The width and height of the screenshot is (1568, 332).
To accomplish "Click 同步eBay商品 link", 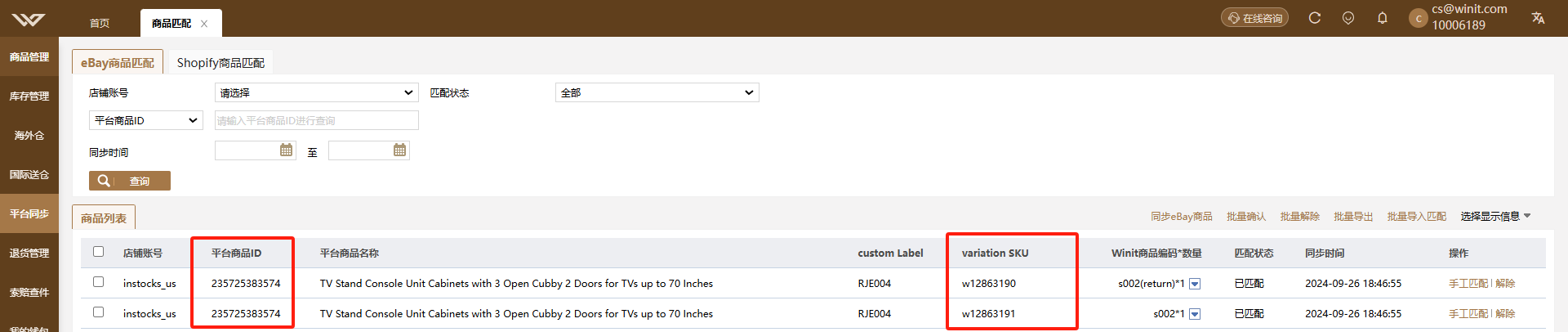I will coord(1181,217).
